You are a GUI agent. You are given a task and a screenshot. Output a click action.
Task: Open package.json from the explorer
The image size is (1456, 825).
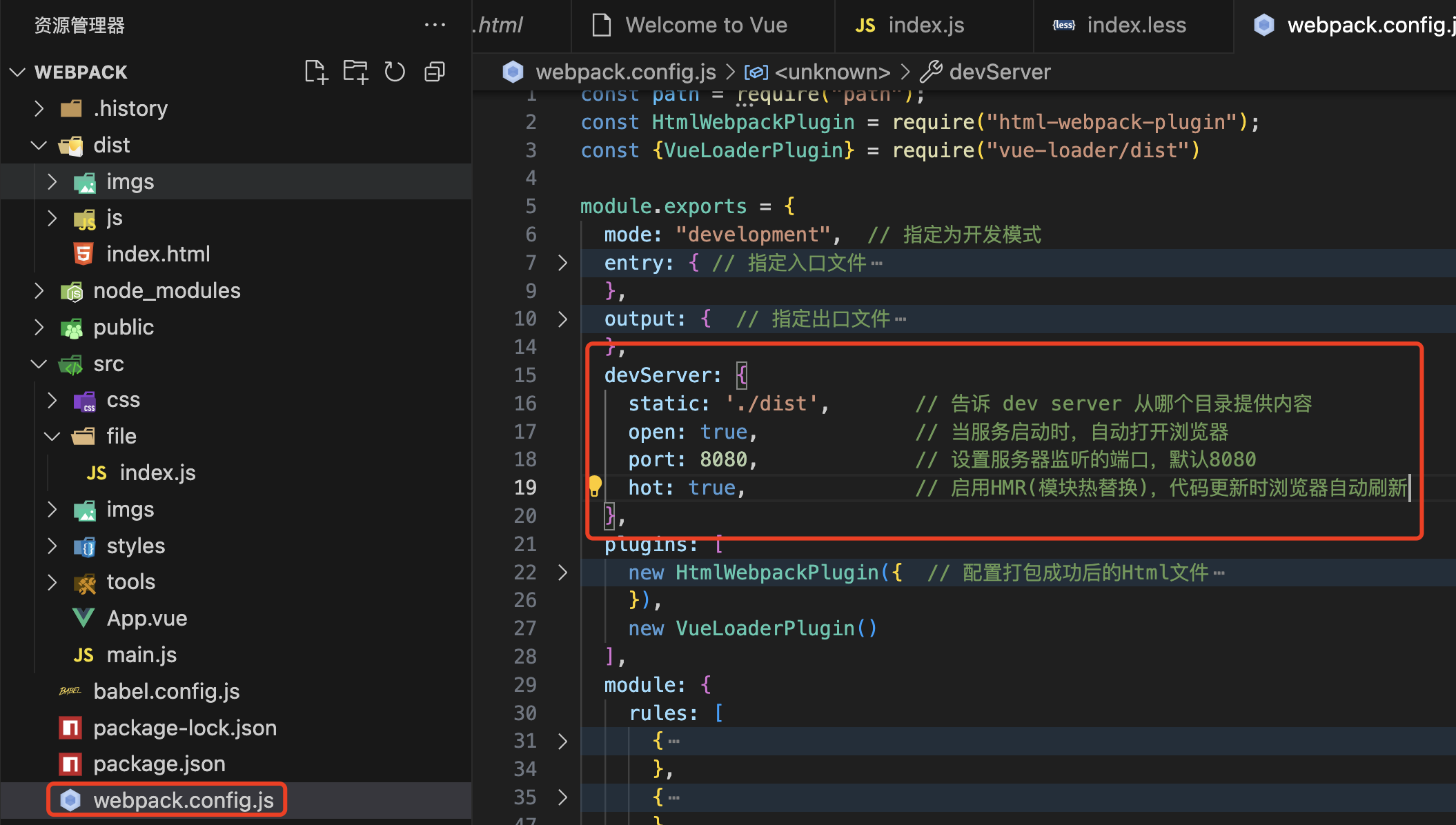point(236,764)
